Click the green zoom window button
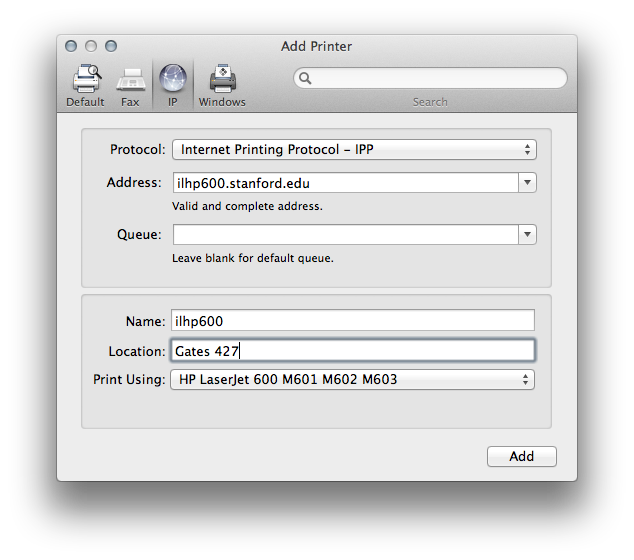The width and height of the screenshot is (634, 560). pyautogui.click(x=111, y=46)
